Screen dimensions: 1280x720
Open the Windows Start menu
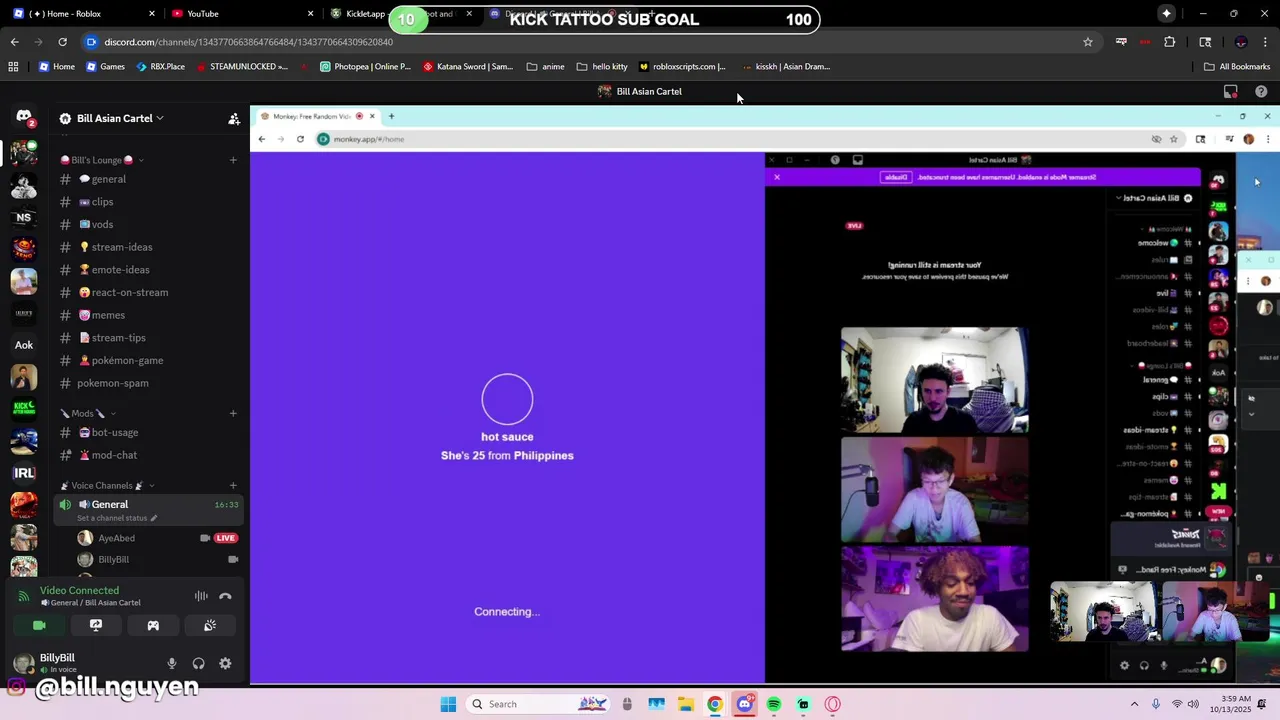[448, 704]
